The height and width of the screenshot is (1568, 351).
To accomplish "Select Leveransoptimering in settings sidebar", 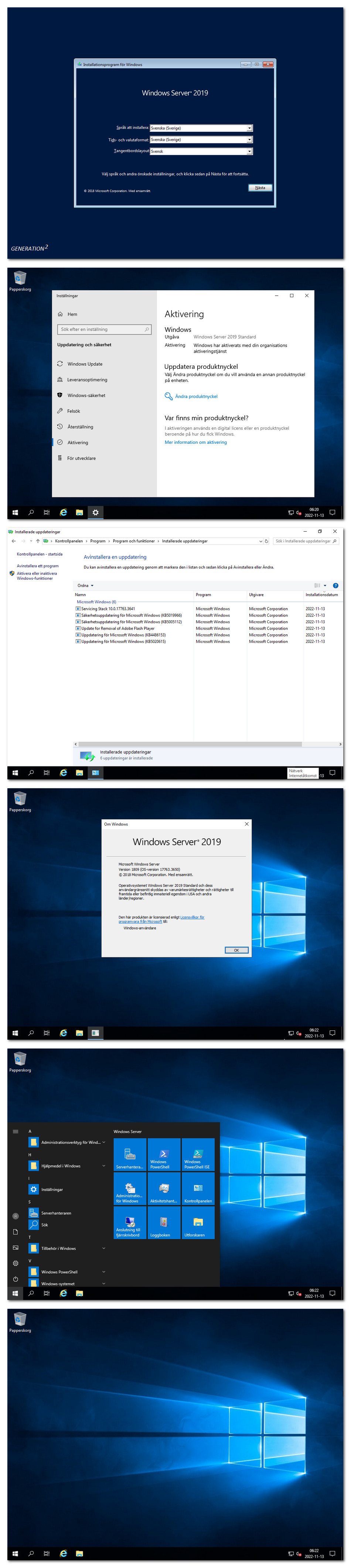I will tap(103, 380).
